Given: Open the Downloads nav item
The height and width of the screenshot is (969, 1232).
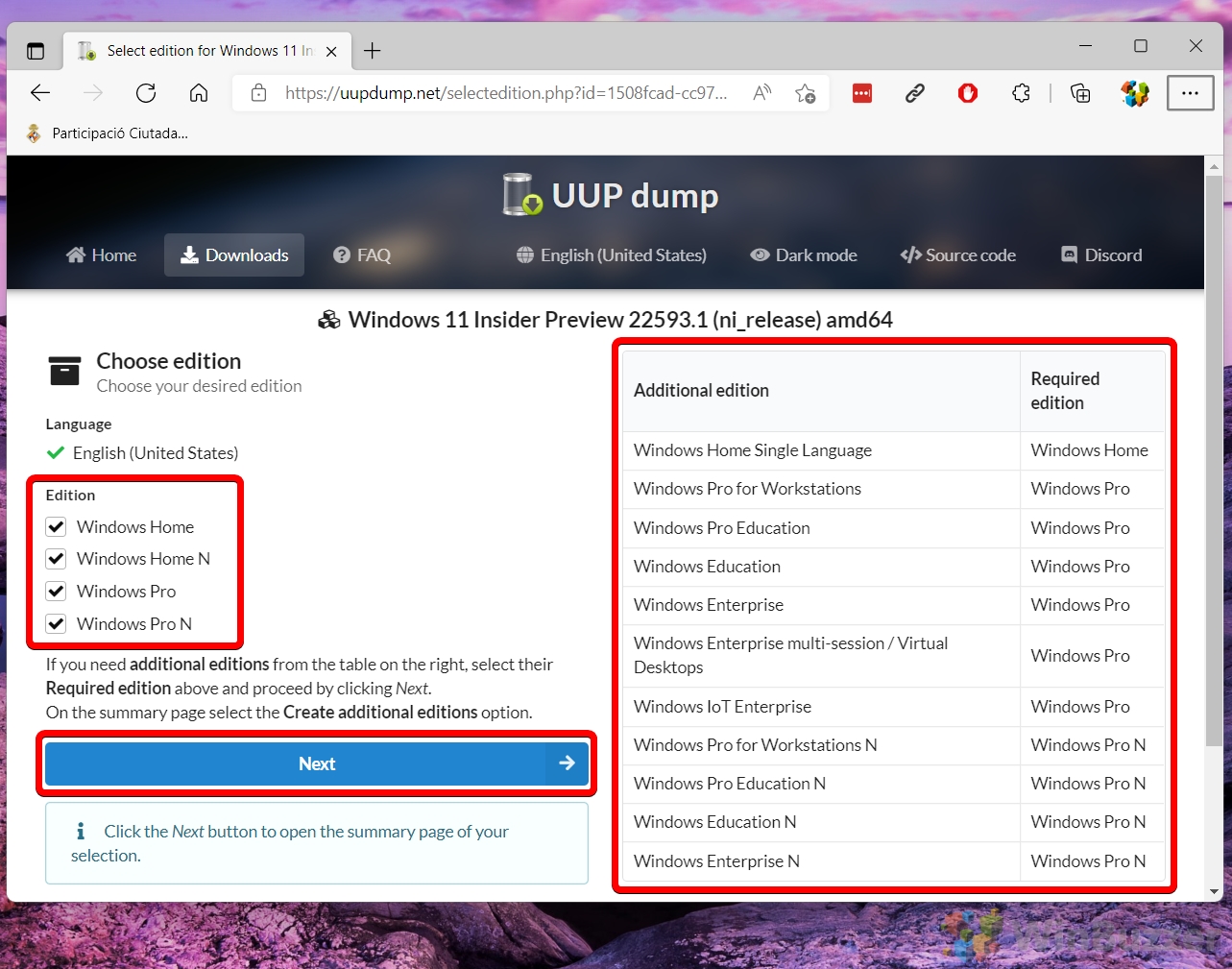Looking at the screenshot, I should click(234, 255).
